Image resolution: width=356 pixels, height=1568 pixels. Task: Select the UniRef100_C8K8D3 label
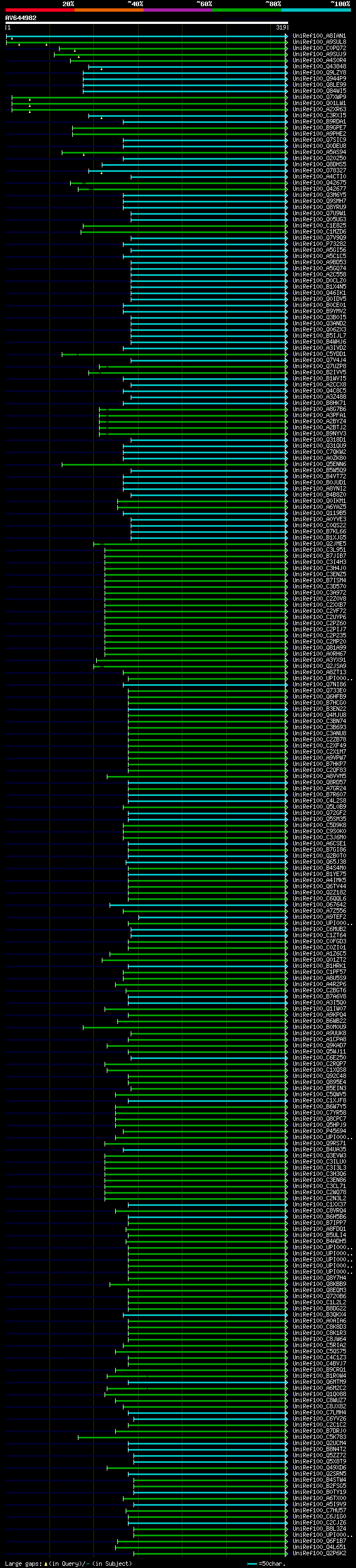[x=319, y=1327]
